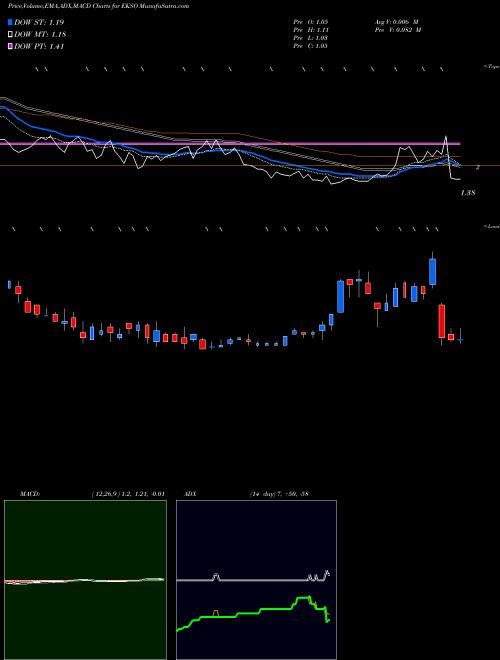Click the 'Pre V: 0.082 M' value
The height and width of the screenshot is (660, 500).
(x=397, y=30)
